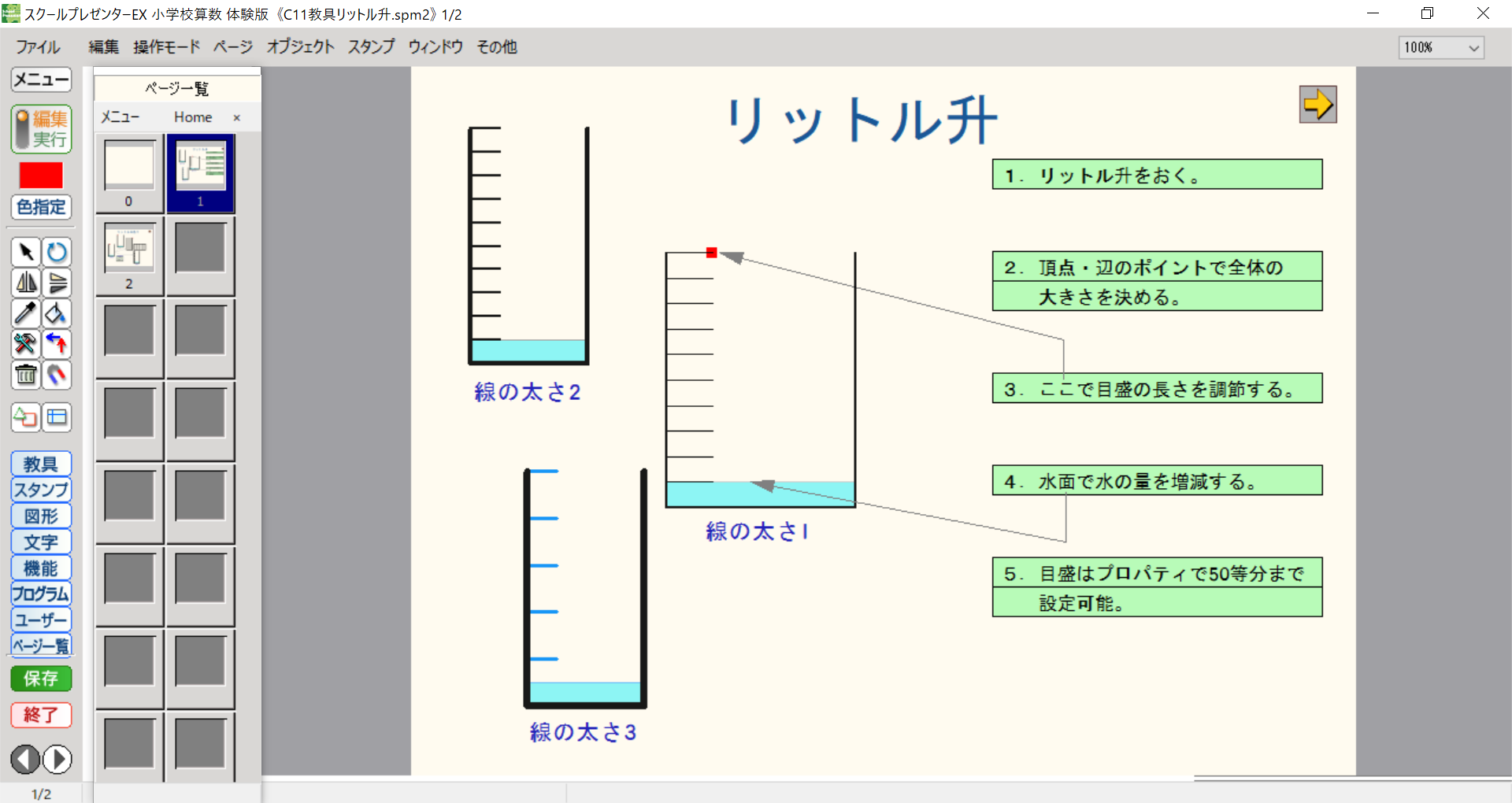
Task: Click the yellow next-page arrow on slide
Action: pyautogui.click(x=1317, y=105)
